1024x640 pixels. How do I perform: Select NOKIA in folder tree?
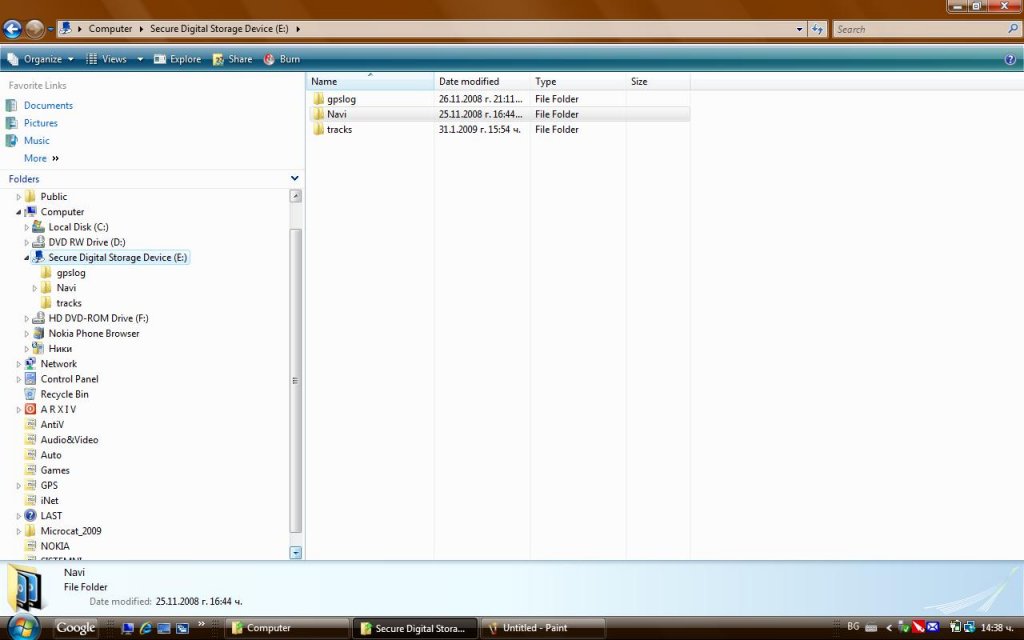(55, 546)
